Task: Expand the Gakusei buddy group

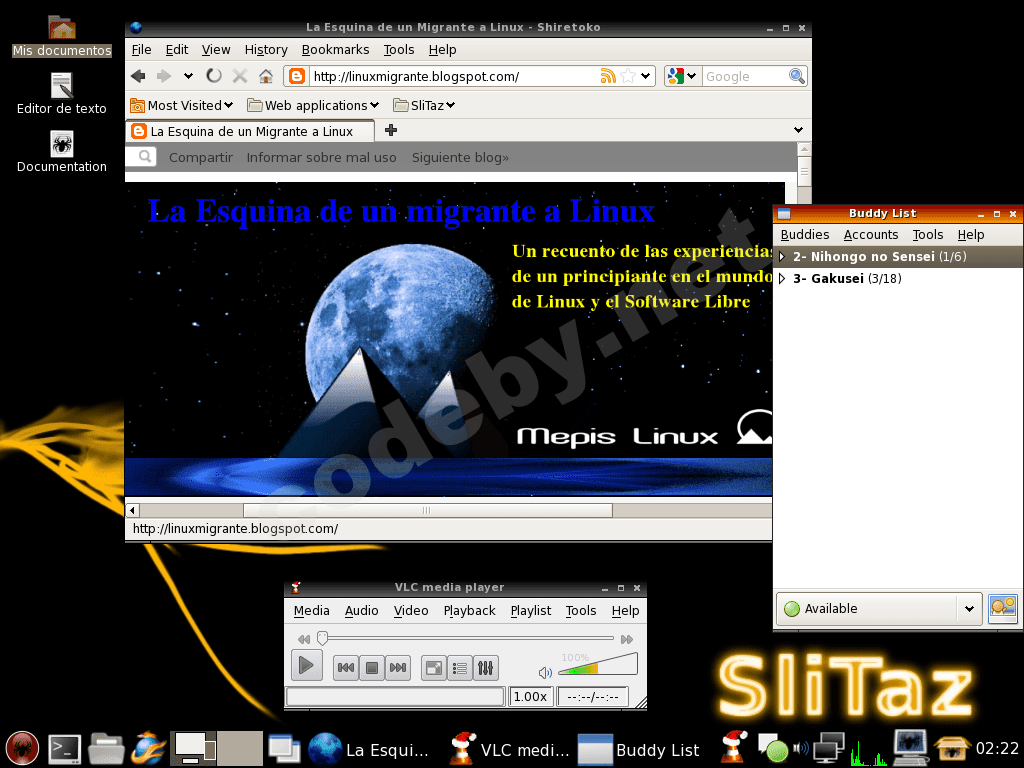Action: (782, 279)
